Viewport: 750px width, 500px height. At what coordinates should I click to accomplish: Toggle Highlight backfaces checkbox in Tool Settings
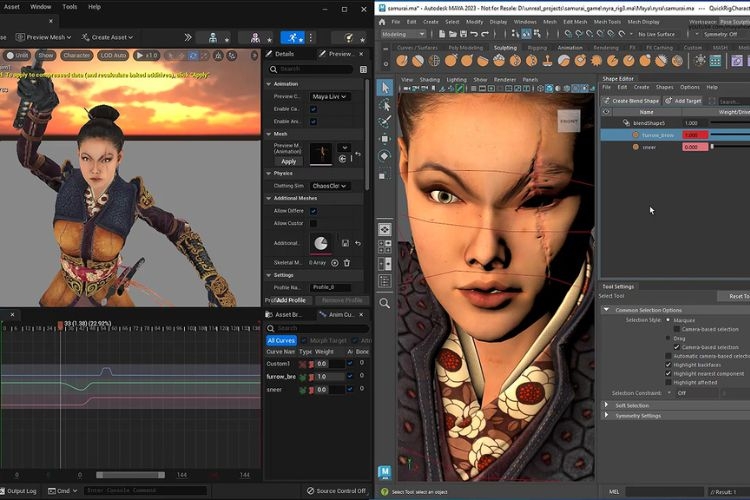(x=668, y=365)
